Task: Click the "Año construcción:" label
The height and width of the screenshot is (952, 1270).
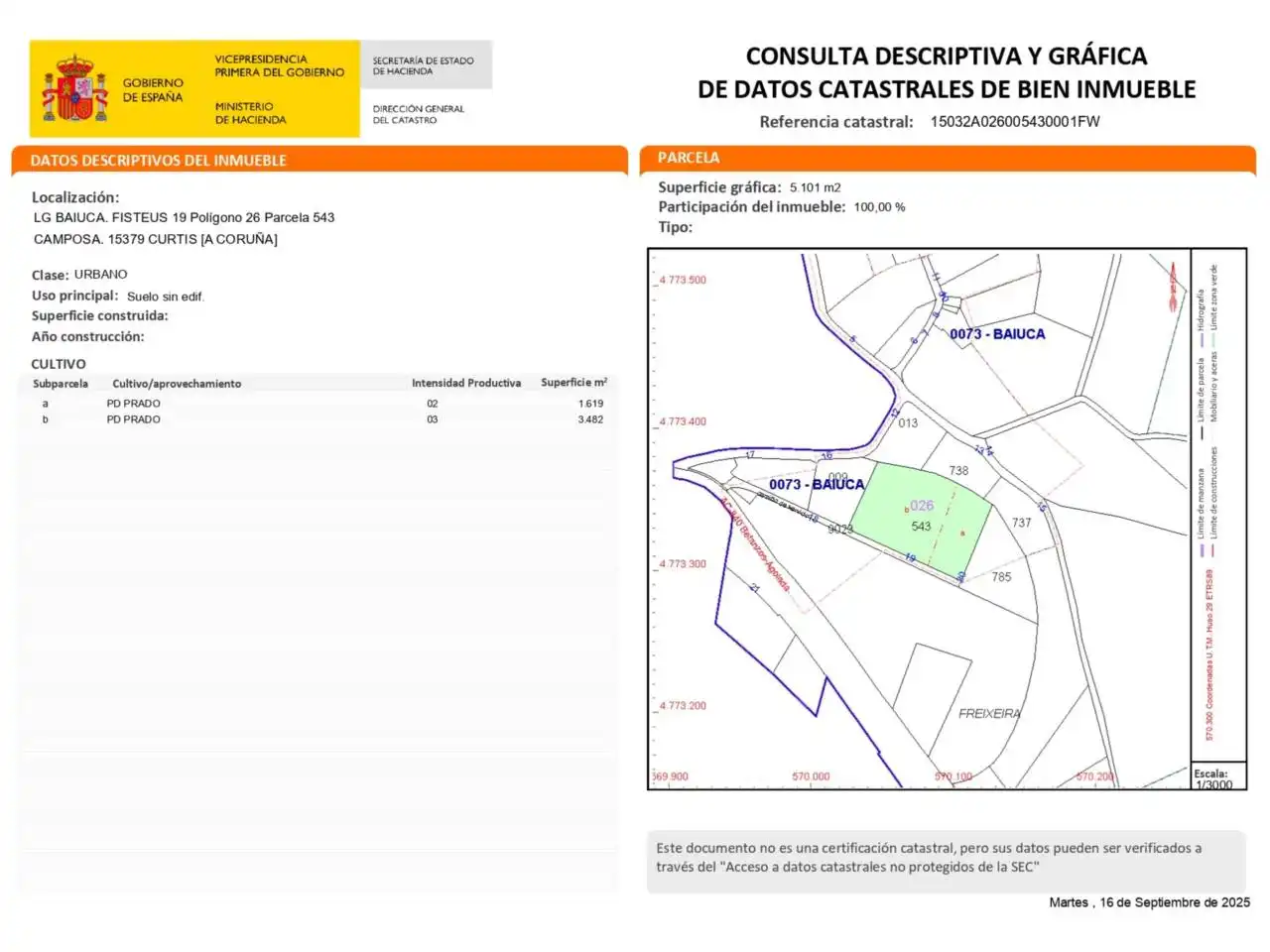Action: (x=88, y=337)
